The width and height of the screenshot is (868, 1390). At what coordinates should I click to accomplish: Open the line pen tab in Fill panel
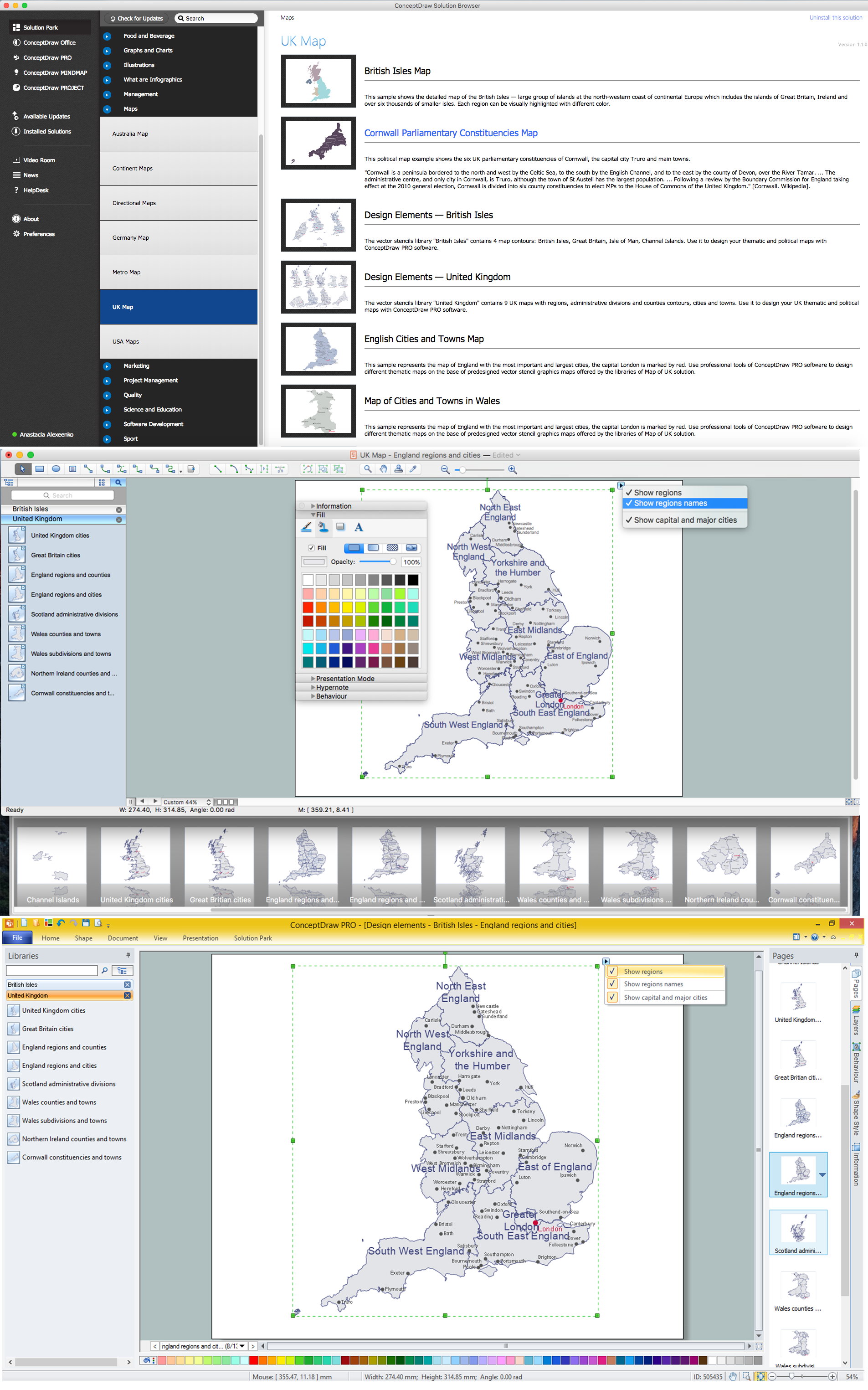(307, 526)
